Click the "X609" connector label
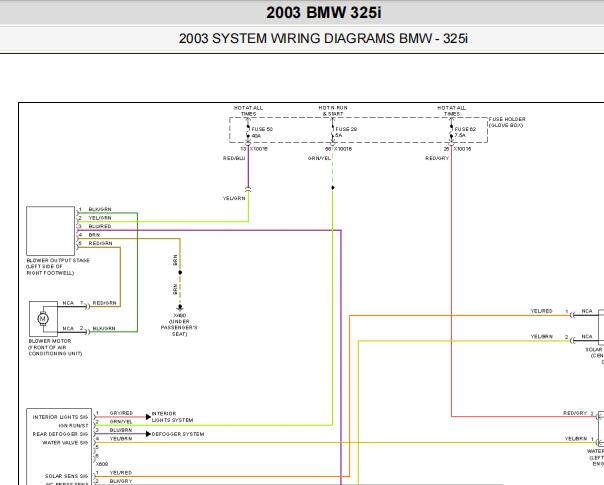Image resolution: width=604 pixels, height=485 pixels. [102, 464]
